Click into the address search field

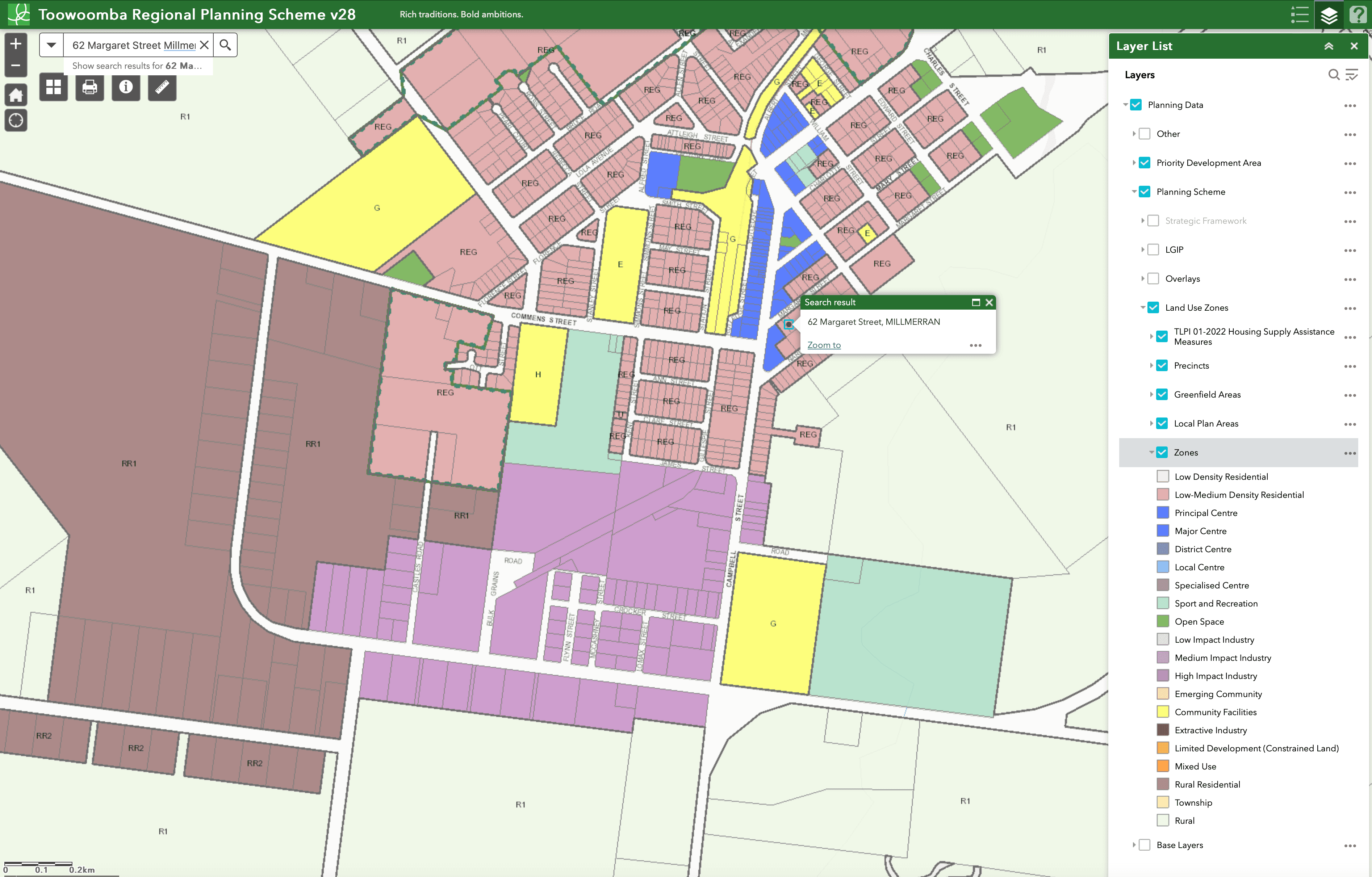[133, 45]
